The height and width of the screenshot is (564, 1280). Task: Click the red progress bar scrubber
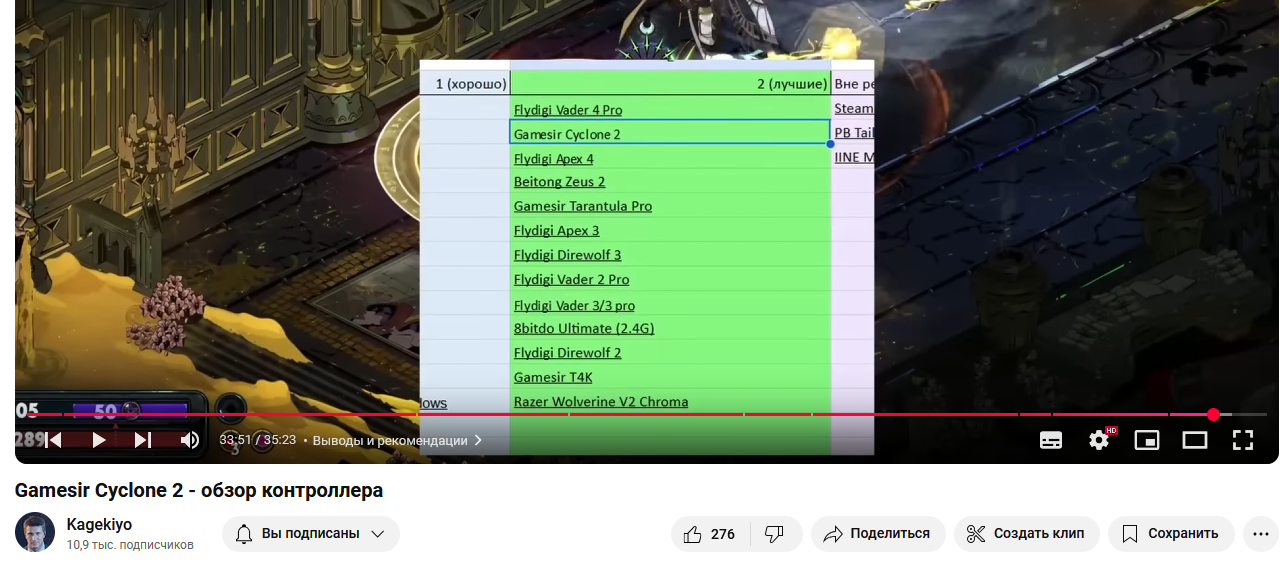point(1213,414)
